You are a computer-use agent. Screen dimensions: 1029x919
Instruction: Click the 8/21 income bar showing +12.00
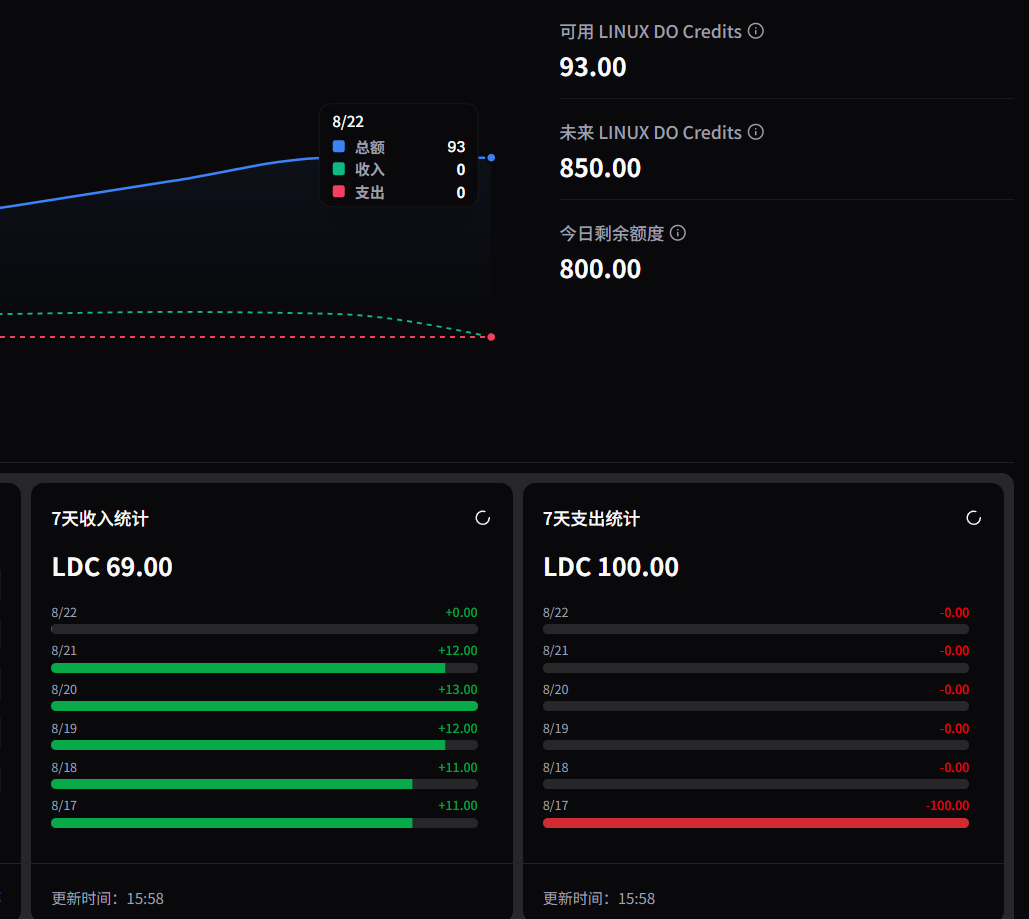coord(264,668)
